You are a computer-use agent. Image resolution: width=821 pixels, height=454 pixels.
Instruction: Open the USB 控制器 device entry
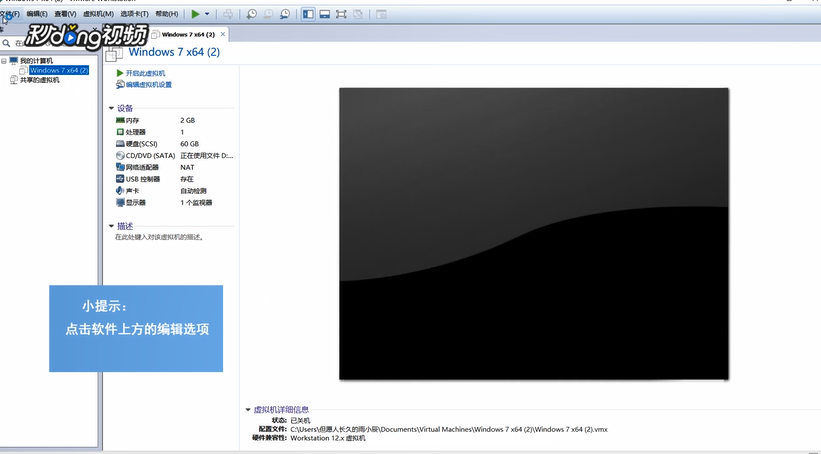click(x=142, y=179)
